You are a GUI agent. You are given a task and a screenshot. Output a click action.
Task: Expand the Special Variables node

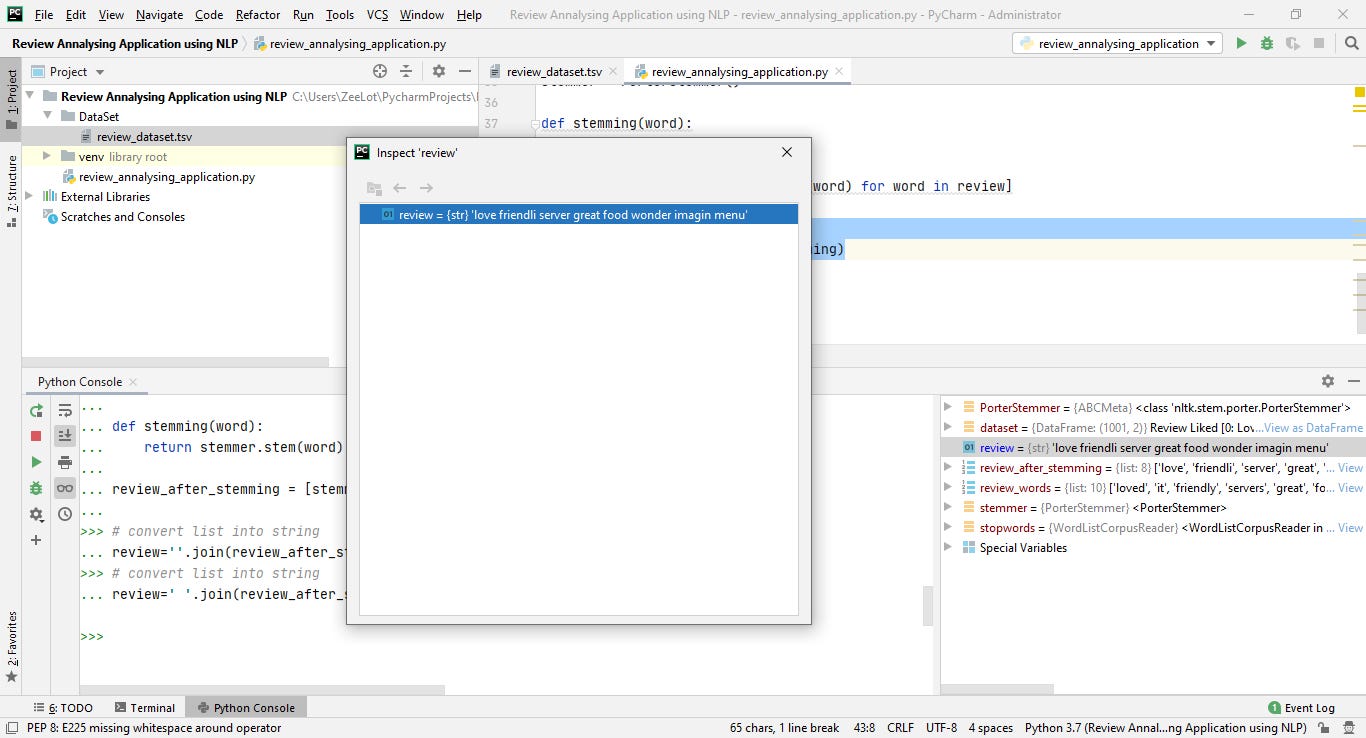[947, 548]
